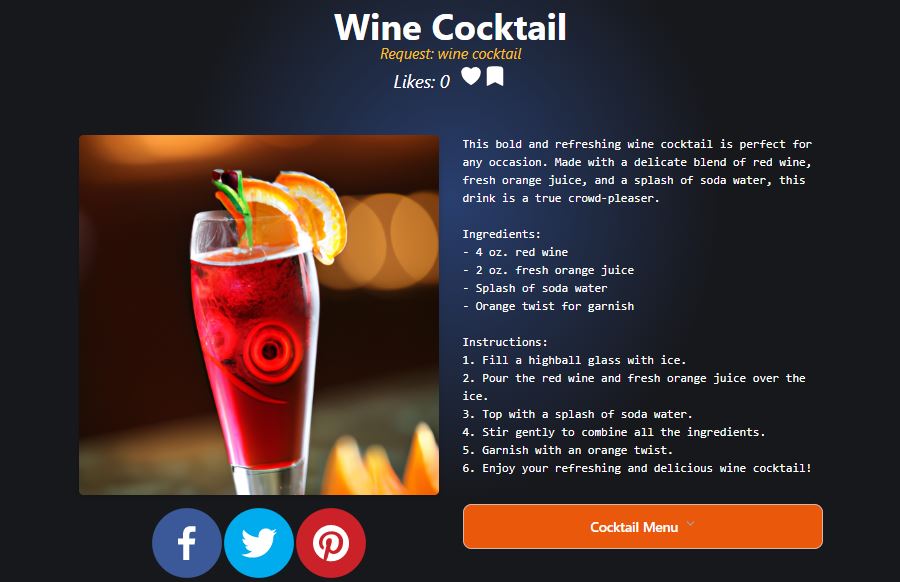Select the 'Splash of soda water' ingredient
This screenshot has height=582, width=900.
point(535,288)
